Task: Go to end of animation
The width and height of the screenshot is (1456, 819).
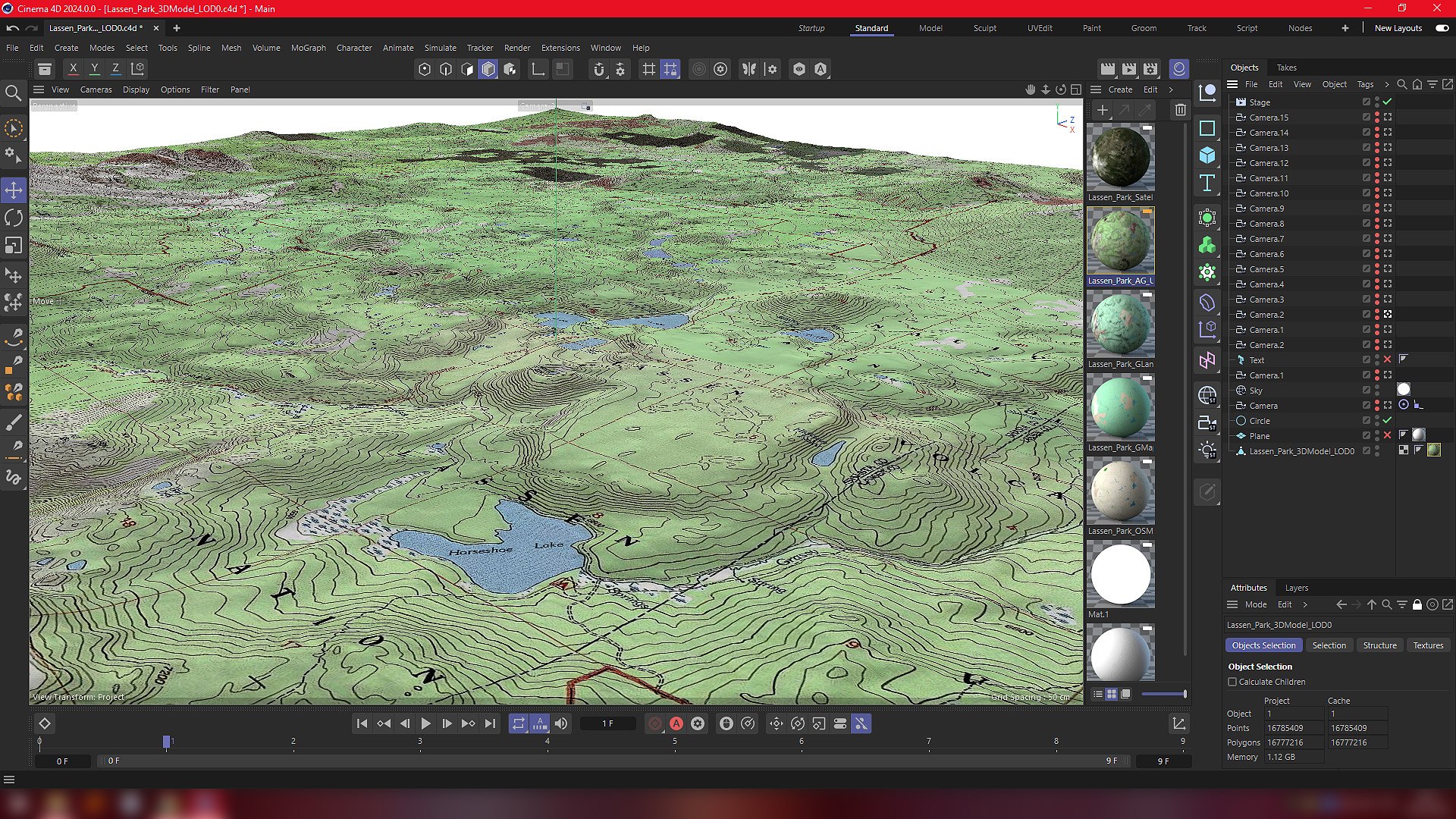Action: coord(490,723)
